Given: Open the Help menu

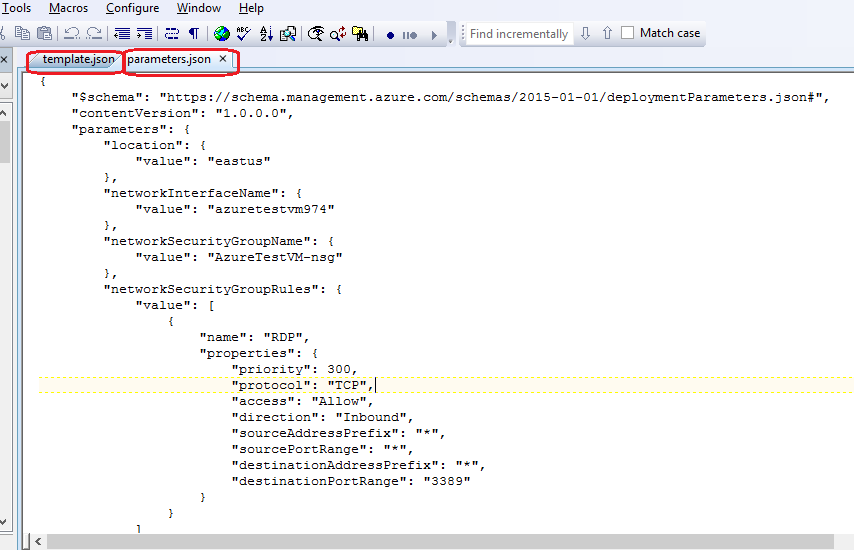Looking at the screenshot, I should tap(251, 8).
